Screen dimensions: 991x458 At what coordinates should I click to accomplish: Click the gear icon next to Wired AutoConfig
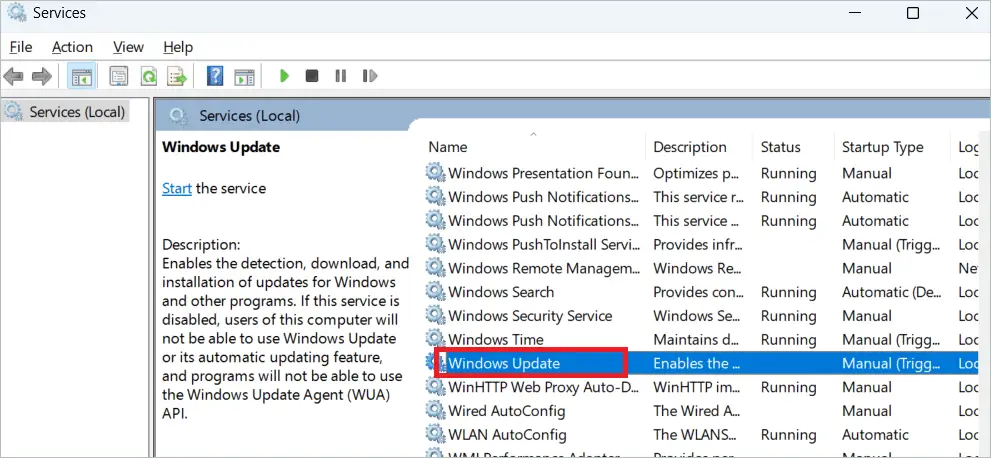(x=435, y=411)
